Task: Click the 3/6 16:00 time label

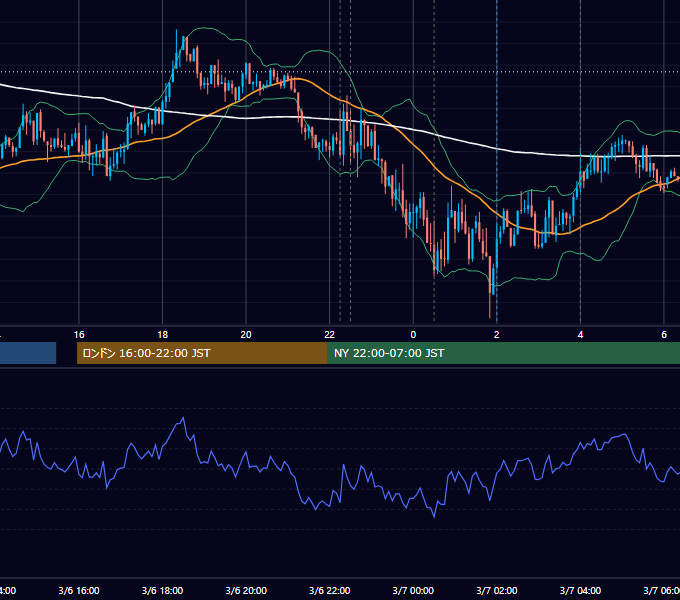Action: tap(79, 590)
